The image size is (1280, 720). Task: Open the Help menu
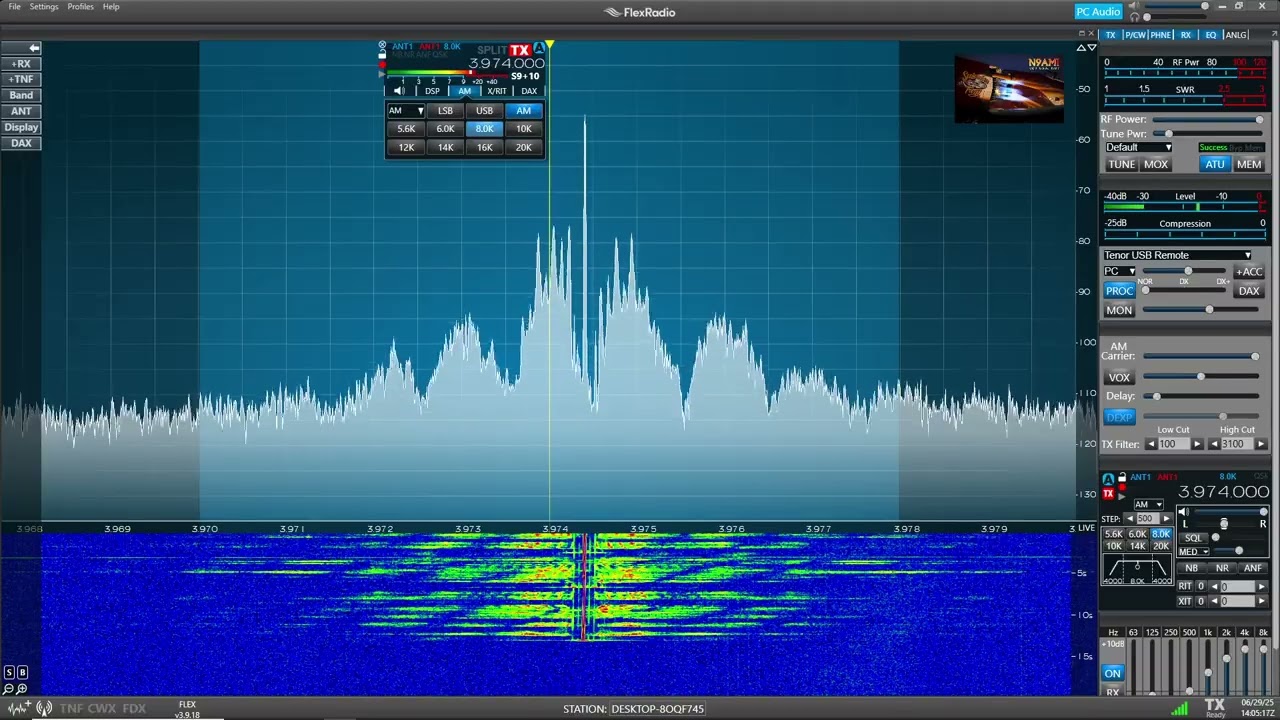click(111, 7)
